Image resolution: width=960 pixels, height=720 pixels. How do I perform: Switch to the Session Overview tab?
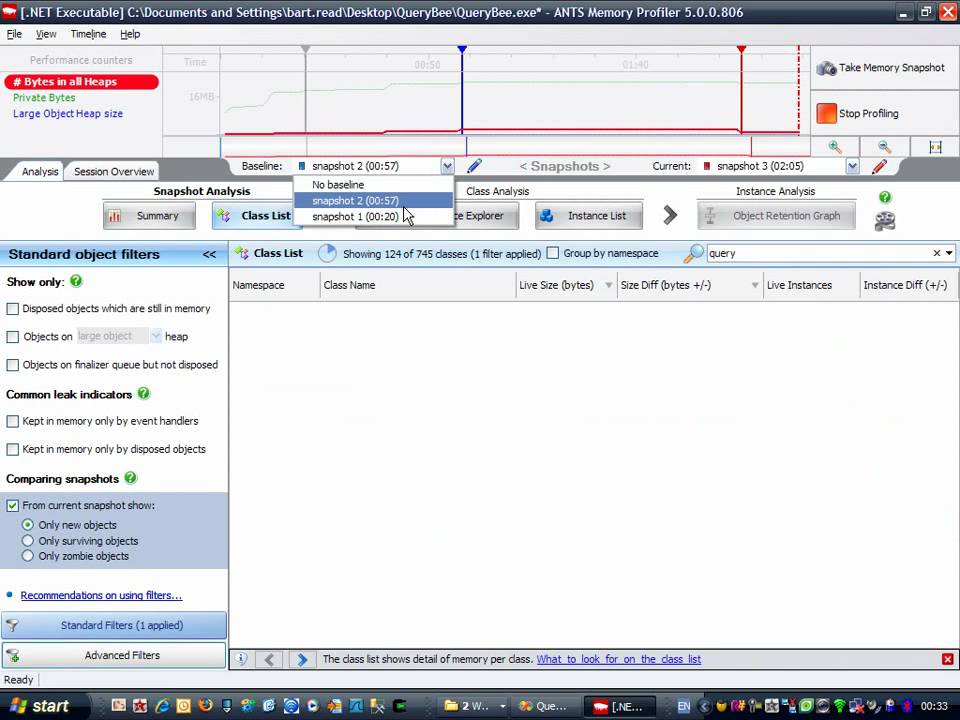[114, 171]
